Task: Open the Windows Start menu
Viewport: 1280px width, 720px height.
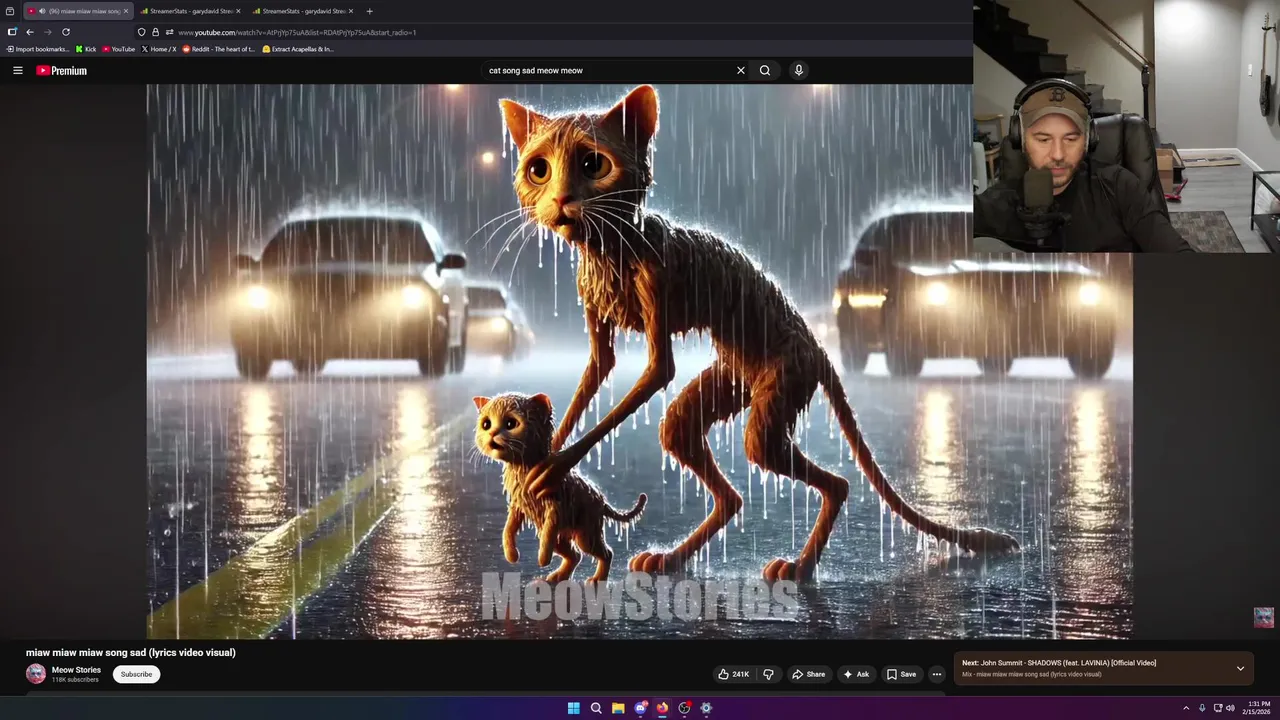Action: pyautogui.click(x=574, y=708)
